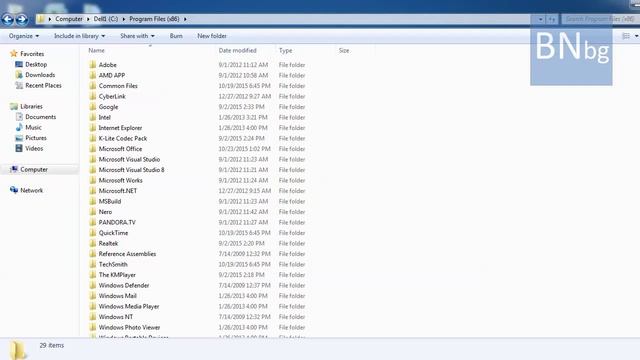
Task: Click the Network icon in sidebar
Action: (14, 190)
